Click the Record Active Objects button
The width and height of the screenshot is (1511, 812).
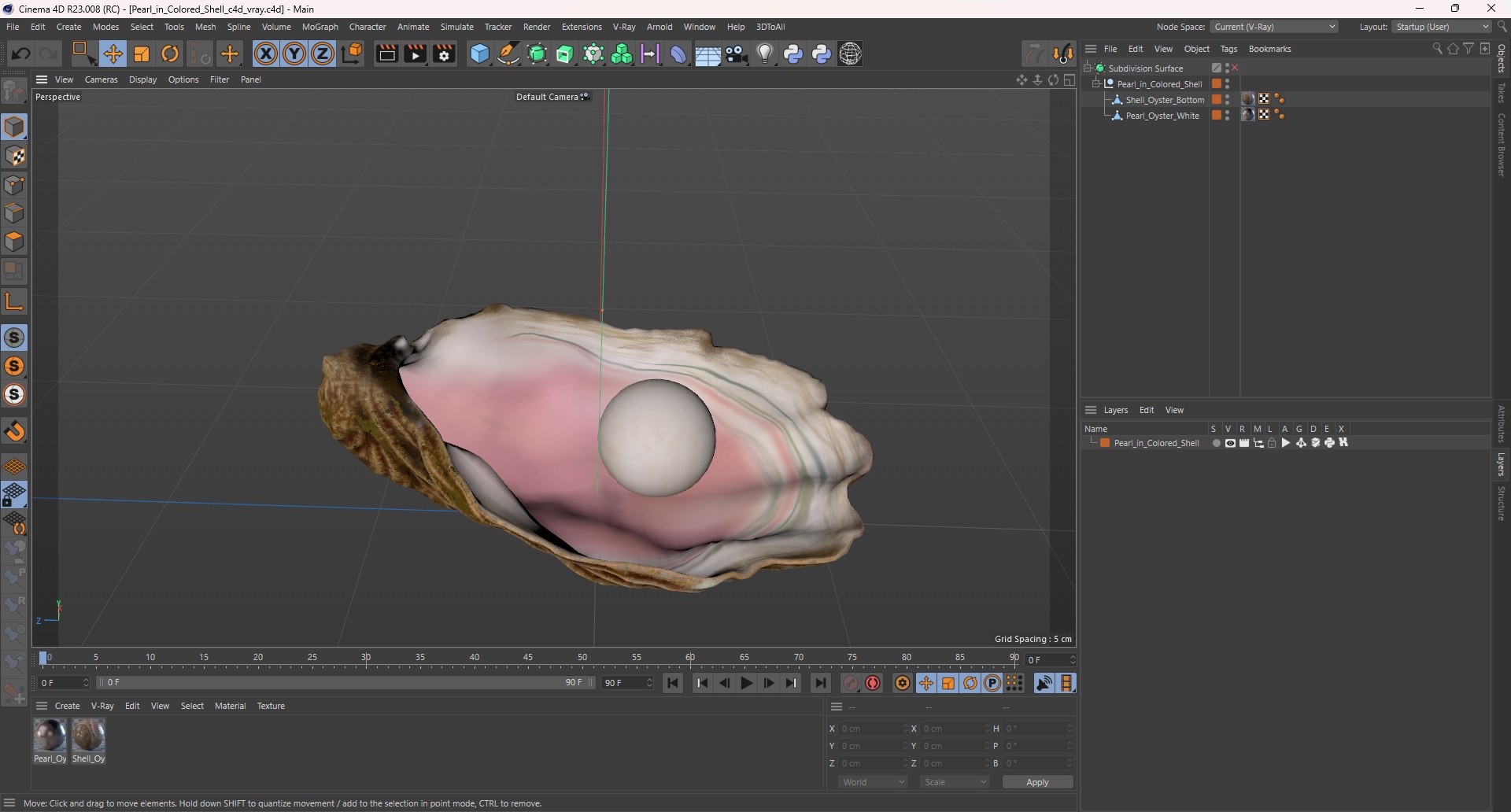click(851, 683)
